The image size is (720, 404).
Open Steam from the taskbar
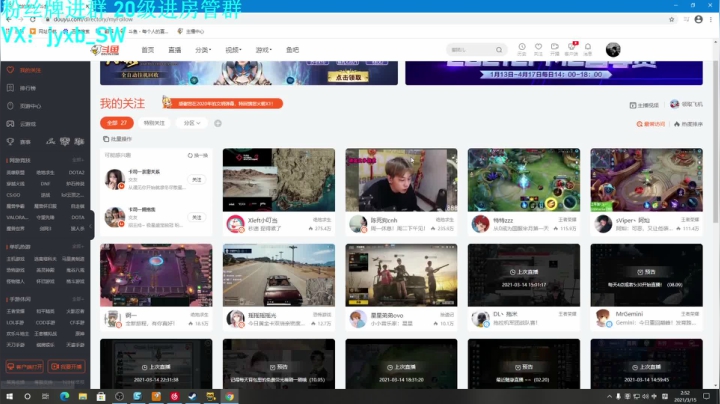tap(192, 396)
